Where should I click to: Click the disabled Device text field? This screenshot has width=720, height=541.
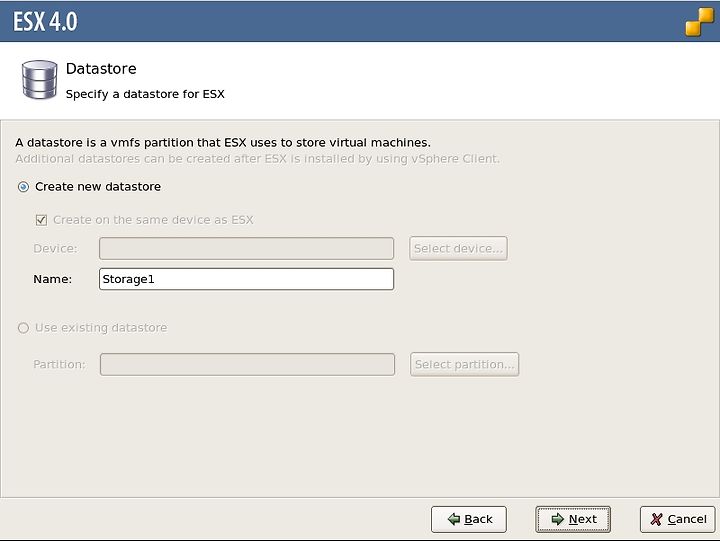coord(247,248)
